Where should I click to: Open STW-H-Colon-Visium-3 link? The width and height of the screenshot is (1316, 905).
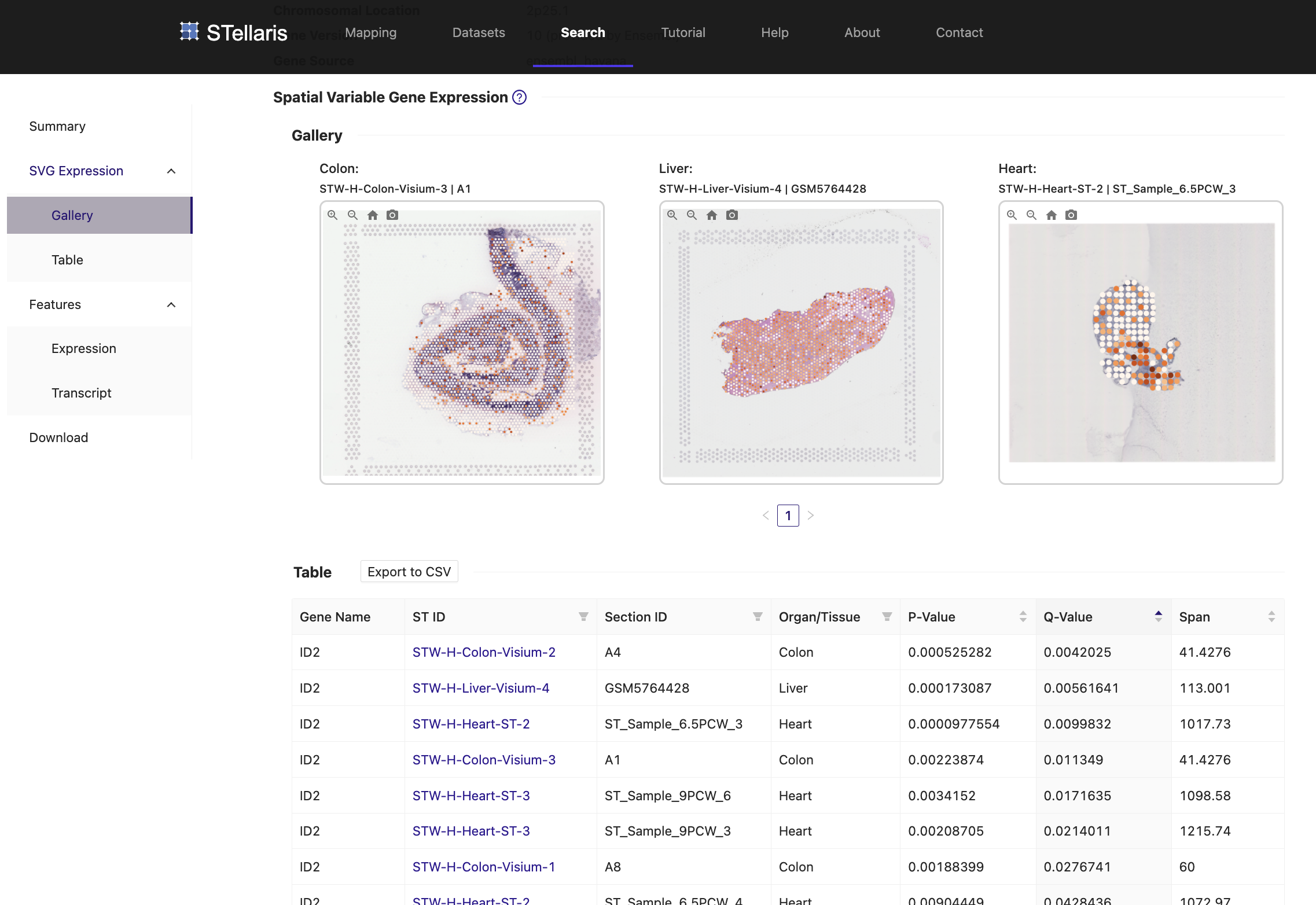tap(484, 760)
